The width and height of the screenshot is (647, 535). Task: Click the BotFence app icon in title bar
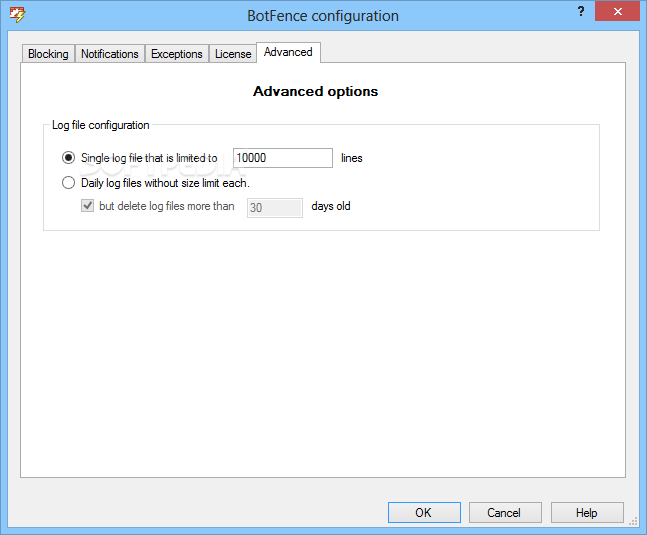[x=17, y=15]
